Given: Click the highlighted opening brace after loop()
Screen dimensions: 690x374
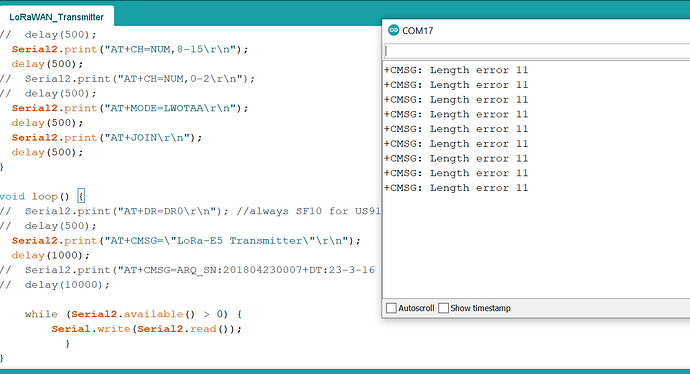Looking at the screenshot, I should click(x=81, y=196).
